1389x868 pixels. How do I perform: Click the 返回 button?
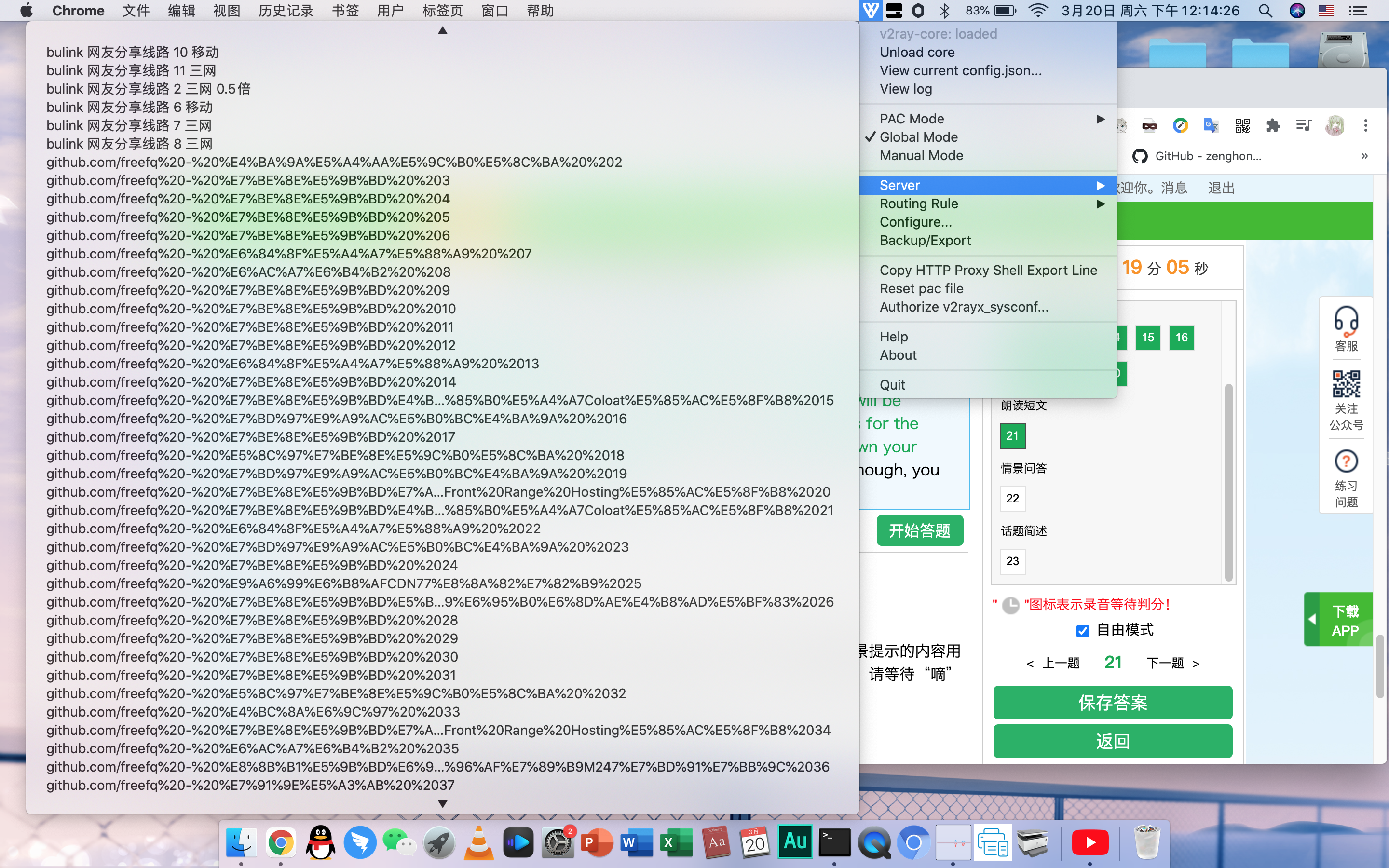pyautogui.click(x=1112, y=741)
